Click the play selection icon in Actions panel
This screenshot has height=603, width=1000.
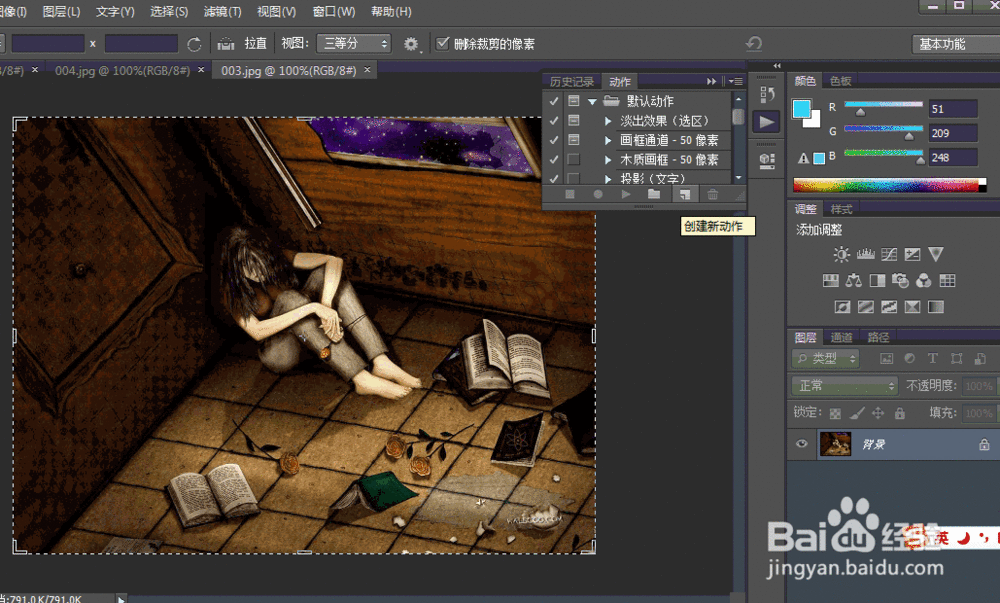626,194
